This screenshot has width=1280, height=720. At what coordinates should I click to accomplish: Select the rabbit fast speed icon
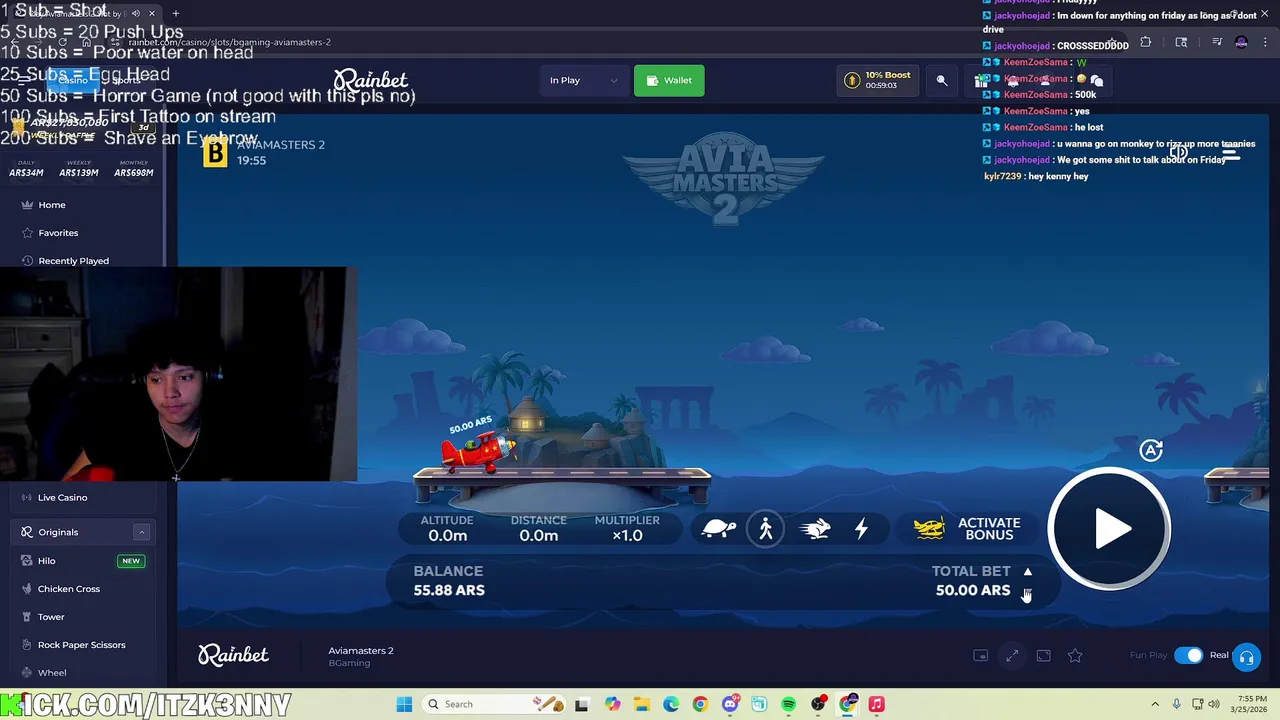(815, 528)
